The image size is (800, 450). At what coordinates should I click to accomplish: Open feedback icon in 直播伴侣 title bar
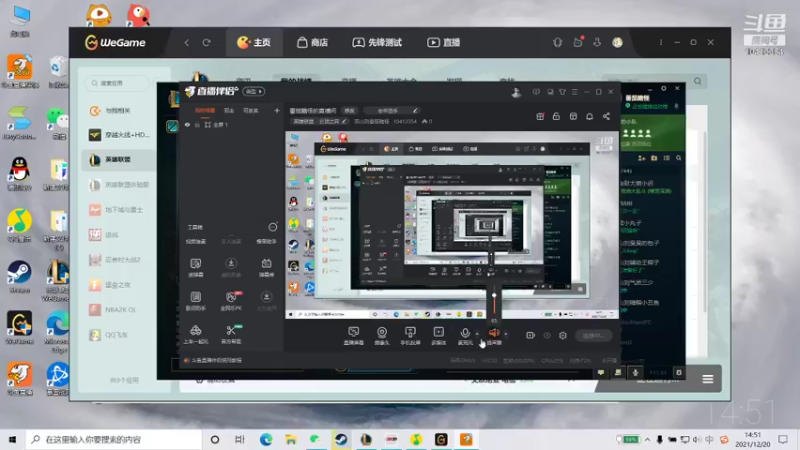(x=536, y=92)
